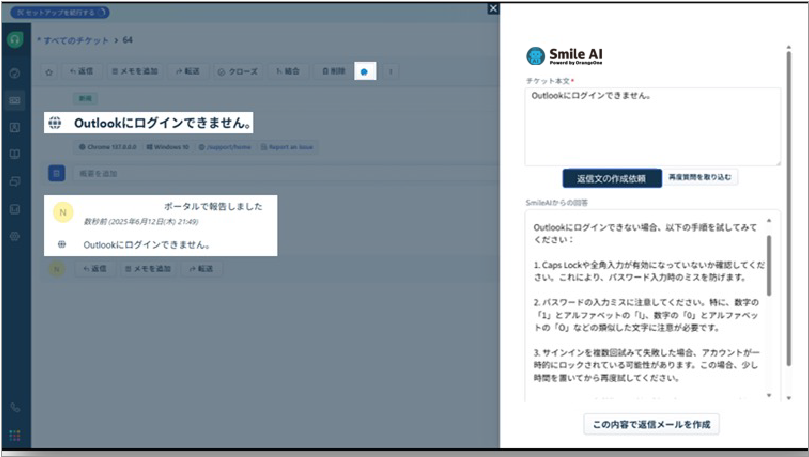Viewport: 809px width, 457px height.
Task: Click the phone icon at sidebar bottom
Action: click(15, 407)
